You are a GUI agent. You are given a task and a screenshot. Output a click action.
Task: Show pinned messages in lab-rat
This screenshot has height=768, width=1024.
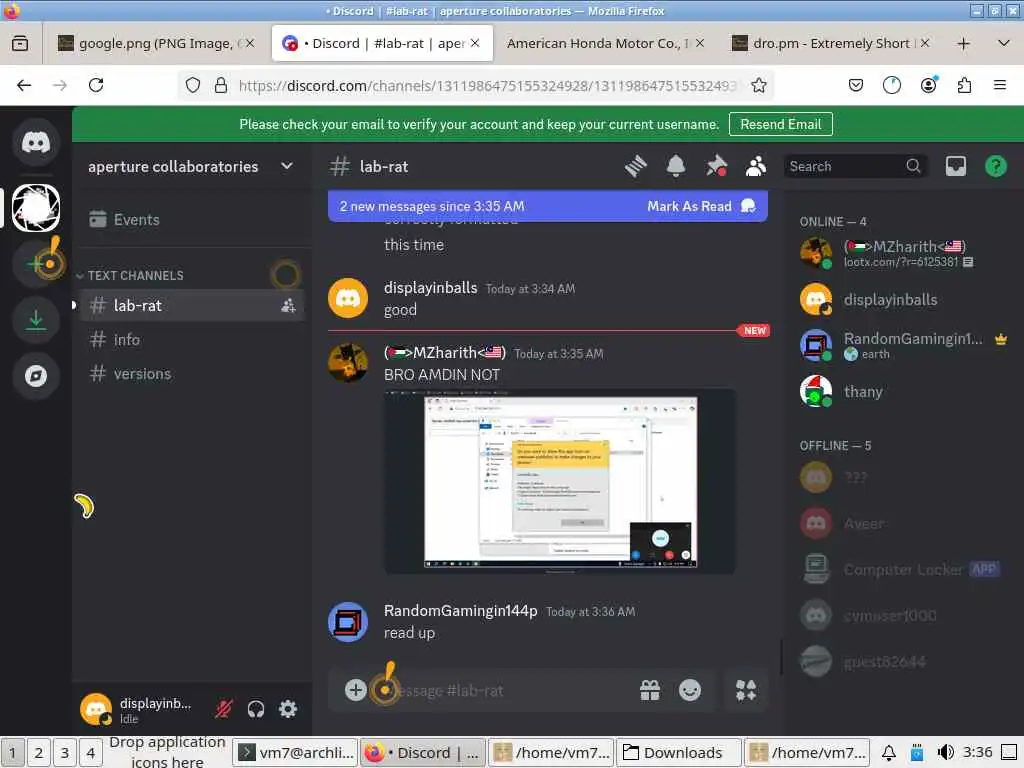pos(716,167)
